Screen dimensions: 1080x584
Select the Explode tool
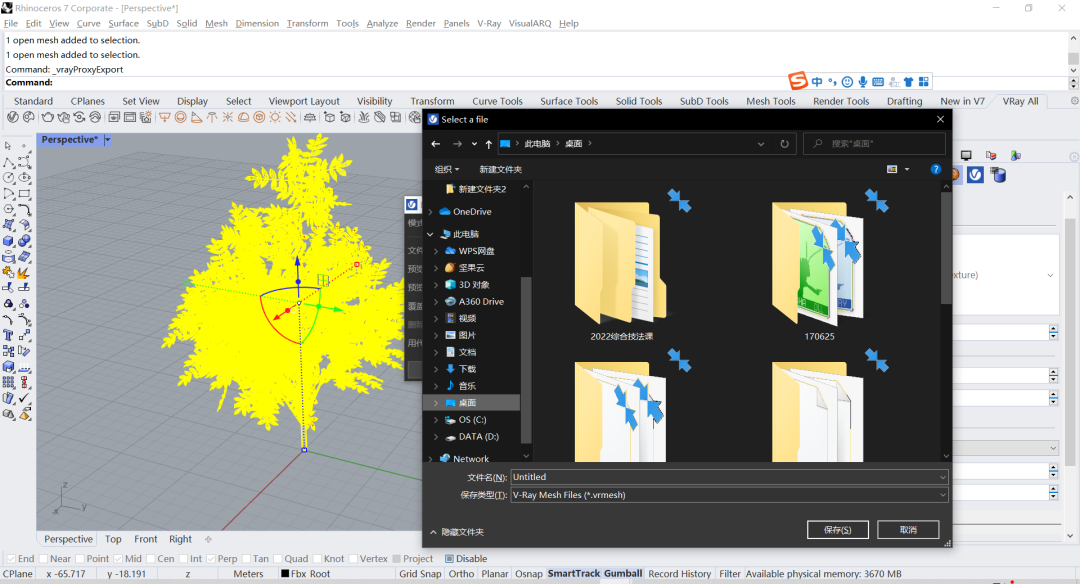(x=24, y=273)
